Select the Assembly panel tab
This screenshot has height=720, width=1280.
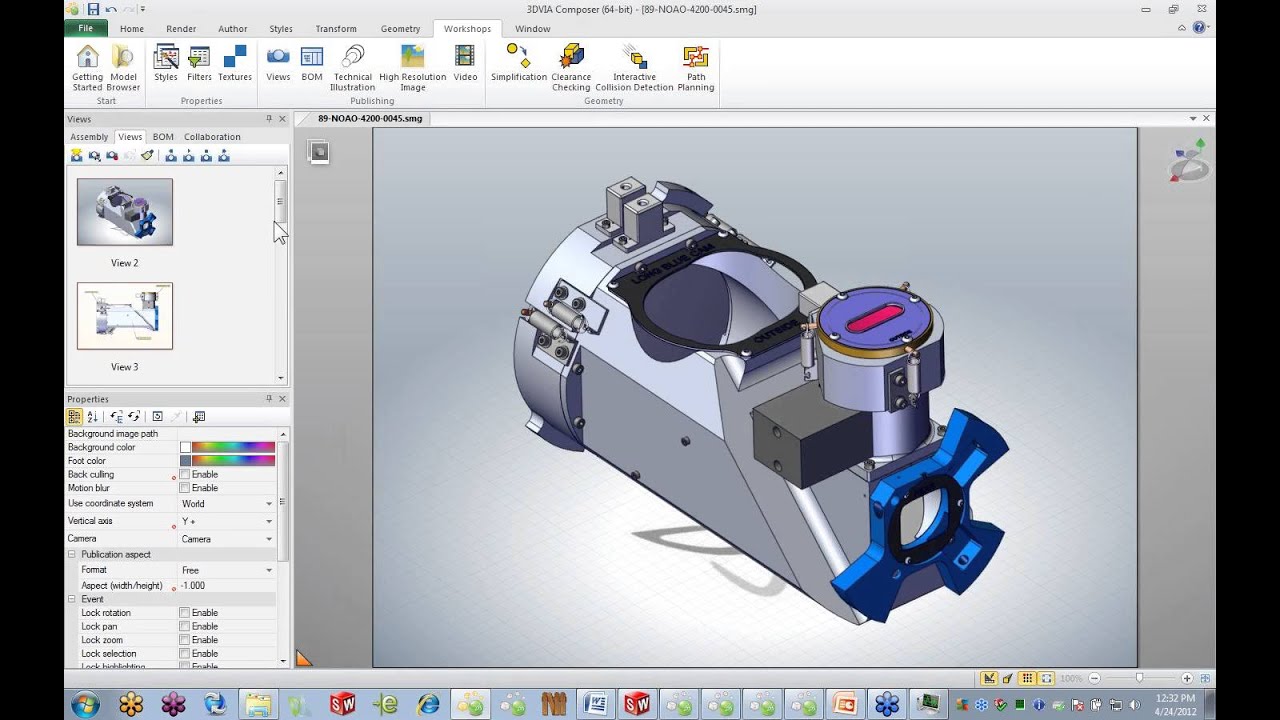[89, 137]
